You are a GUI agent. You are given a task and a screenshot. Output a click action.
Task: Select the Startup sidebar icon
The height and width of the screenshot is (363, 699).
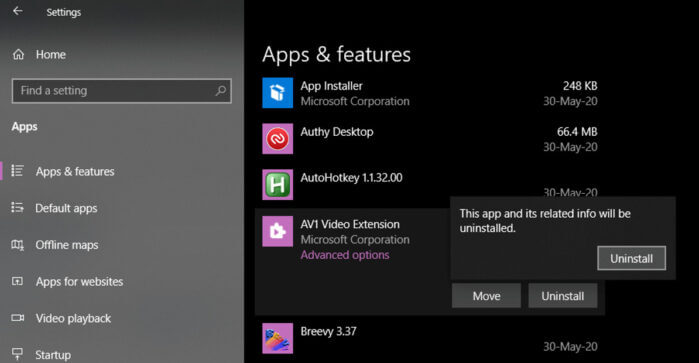click(x=17, y=354)
